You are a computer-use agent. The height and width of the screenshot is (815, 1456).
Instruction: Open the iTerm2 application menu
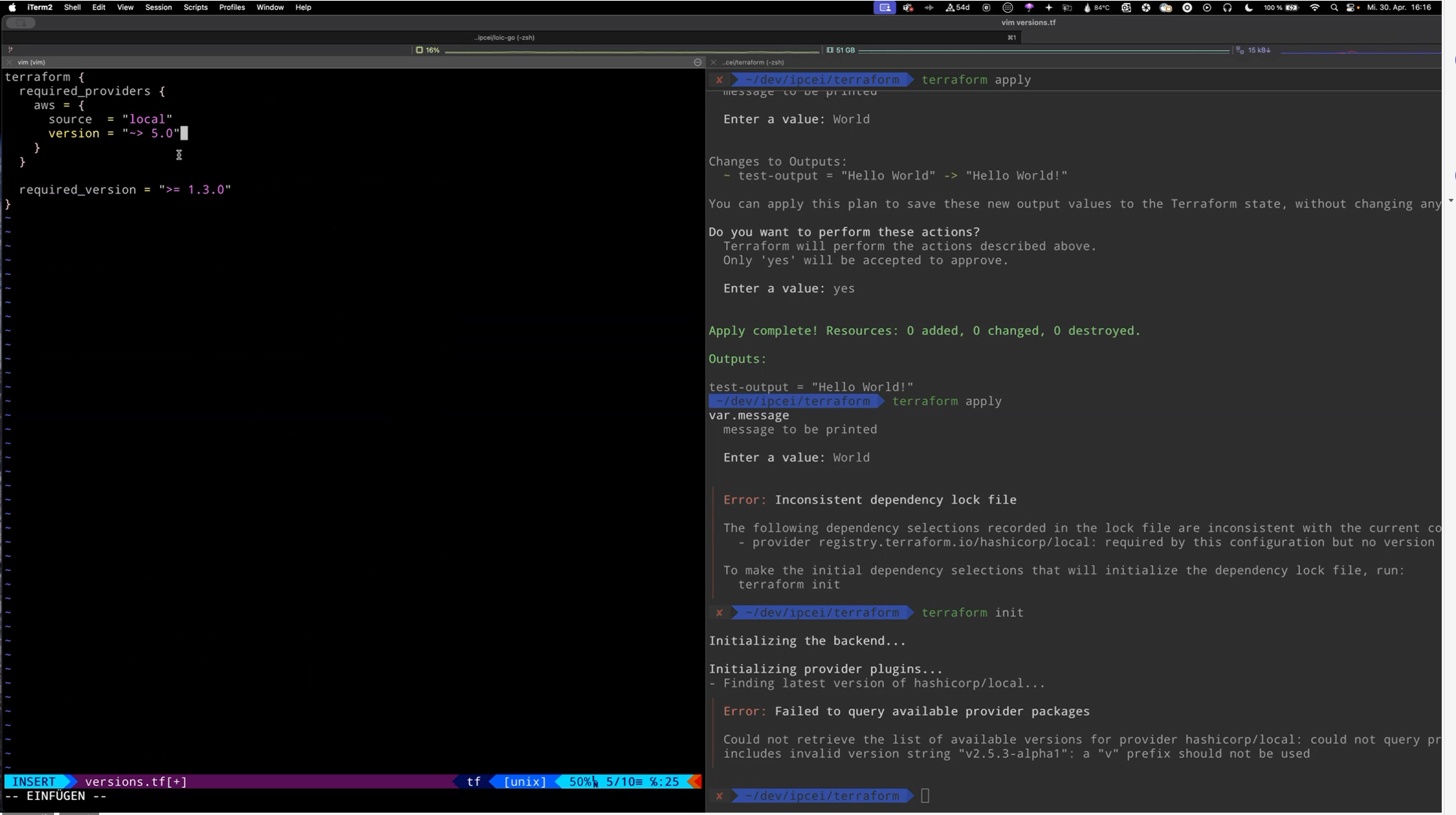(40, 8)
